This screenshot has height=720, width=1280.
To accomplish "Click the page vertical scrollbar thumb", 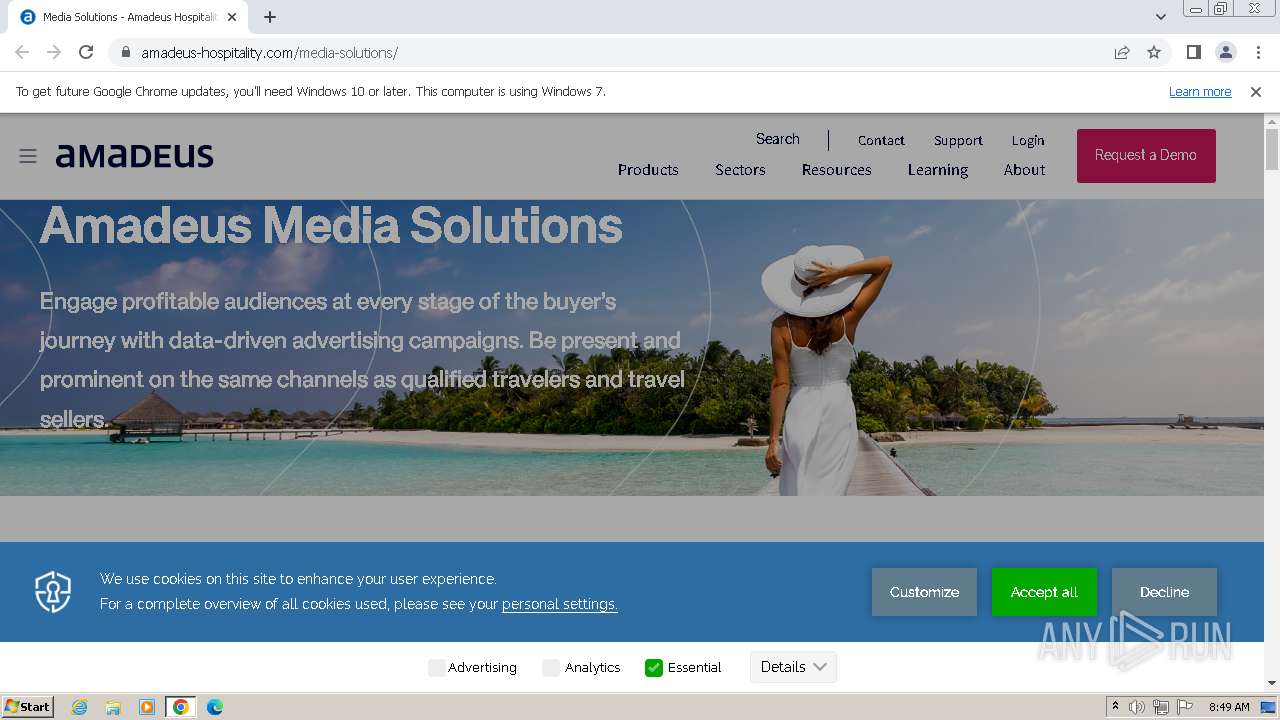I will (x=1272, y=150).
